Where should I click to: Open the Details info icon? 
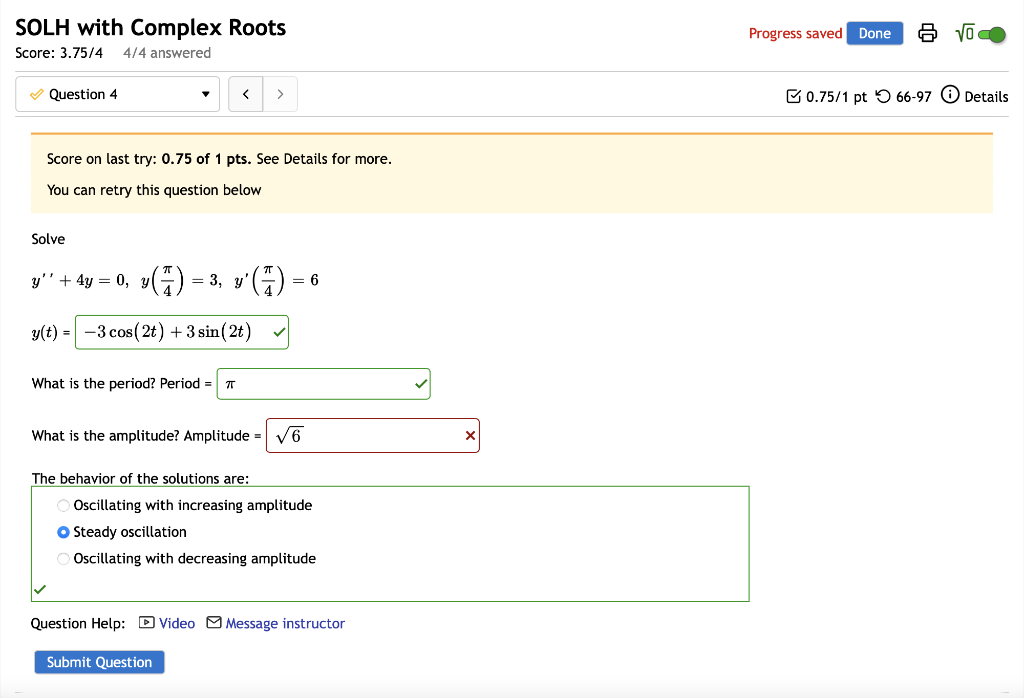950,95
